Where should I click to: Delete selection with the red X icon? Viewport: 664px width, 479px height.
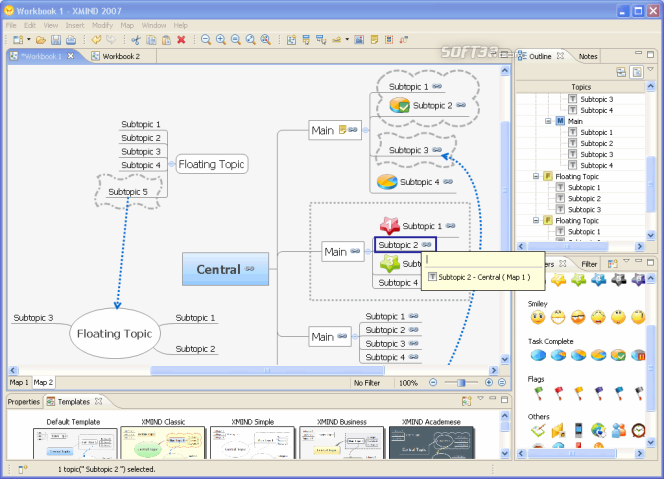181,40
